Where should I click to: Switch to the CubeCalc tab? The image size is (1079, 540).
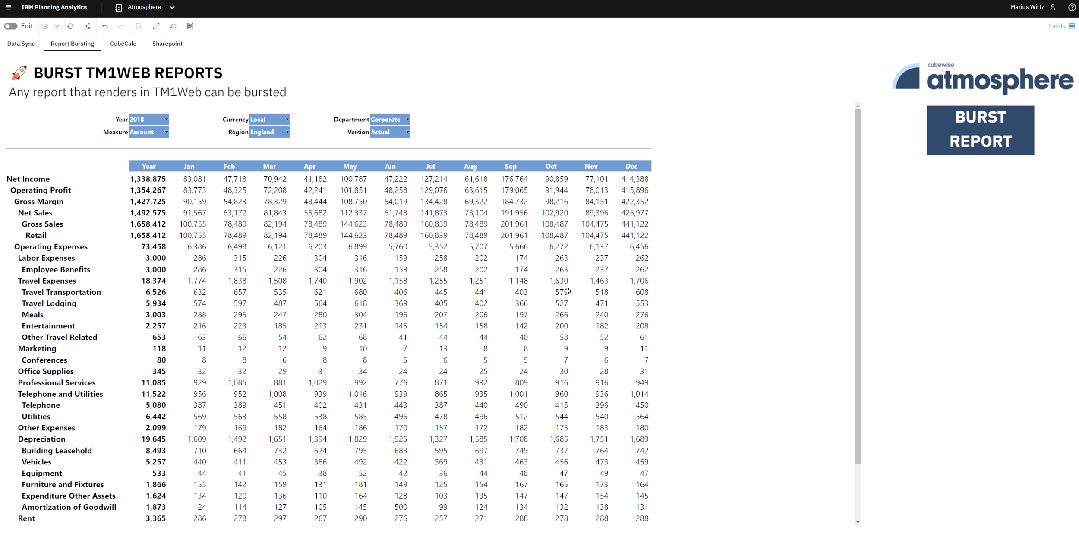pos(123,43)
